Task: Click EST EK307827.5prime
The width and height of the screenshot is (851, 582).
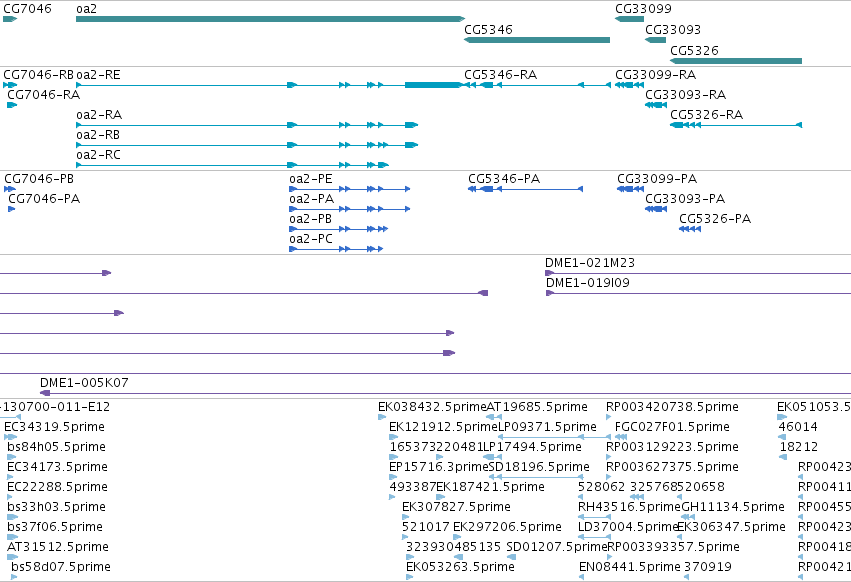Action: tap(456, 507)
